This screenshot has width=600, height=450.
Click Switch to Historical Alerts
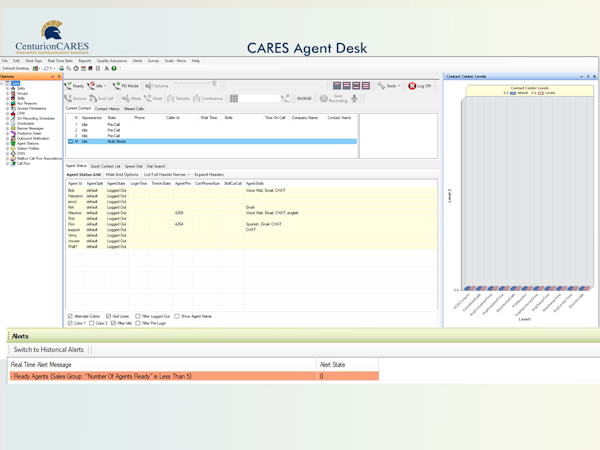(x=49, y=349)
